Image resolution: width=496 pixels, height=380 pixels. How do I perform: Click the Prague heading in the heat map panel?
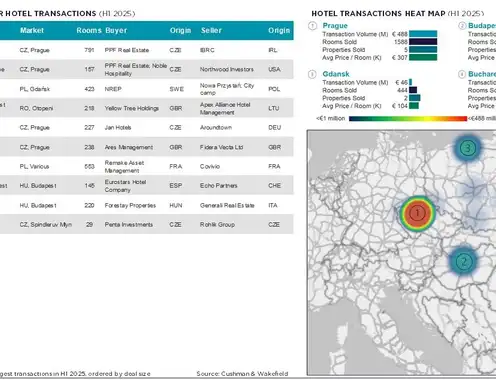335,26
